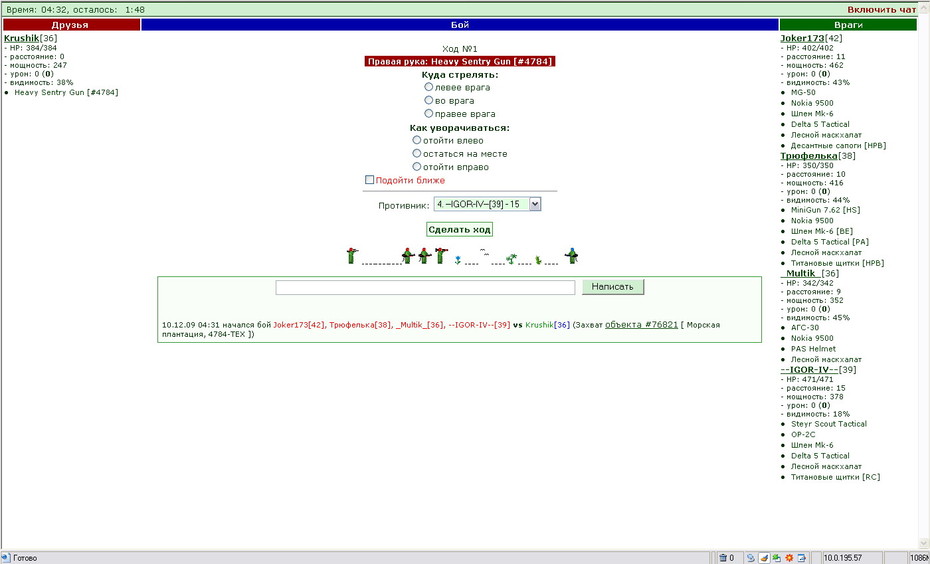
Task: Click 'OP-2C' item under --IGOR-IV--
Action: (803, 435)
